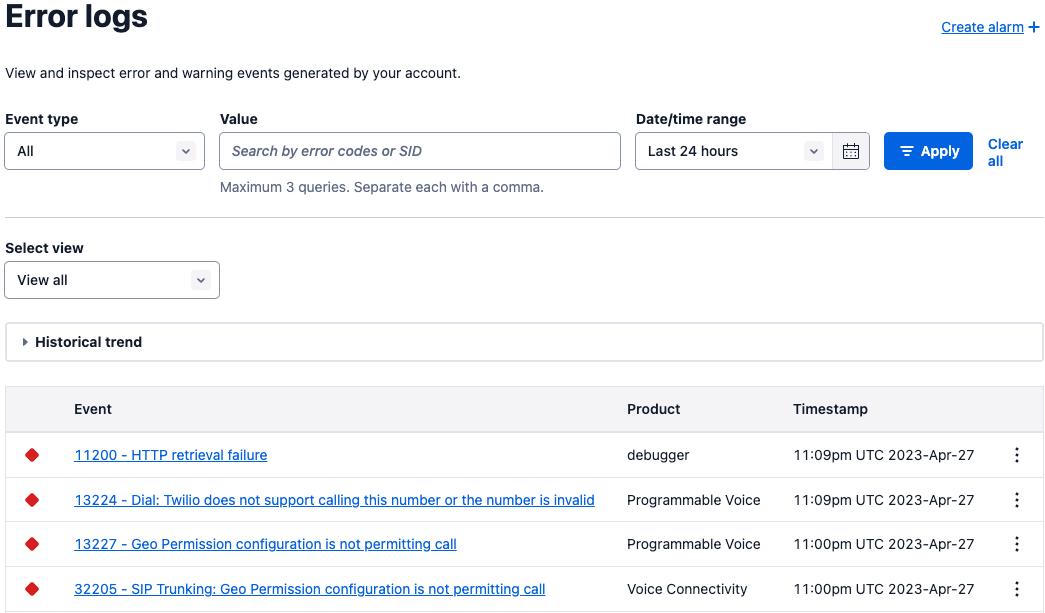Image resolution: width=1045 pixels, height=613 pixels.
Task: Click the Clear all link
Action: 1005,152
